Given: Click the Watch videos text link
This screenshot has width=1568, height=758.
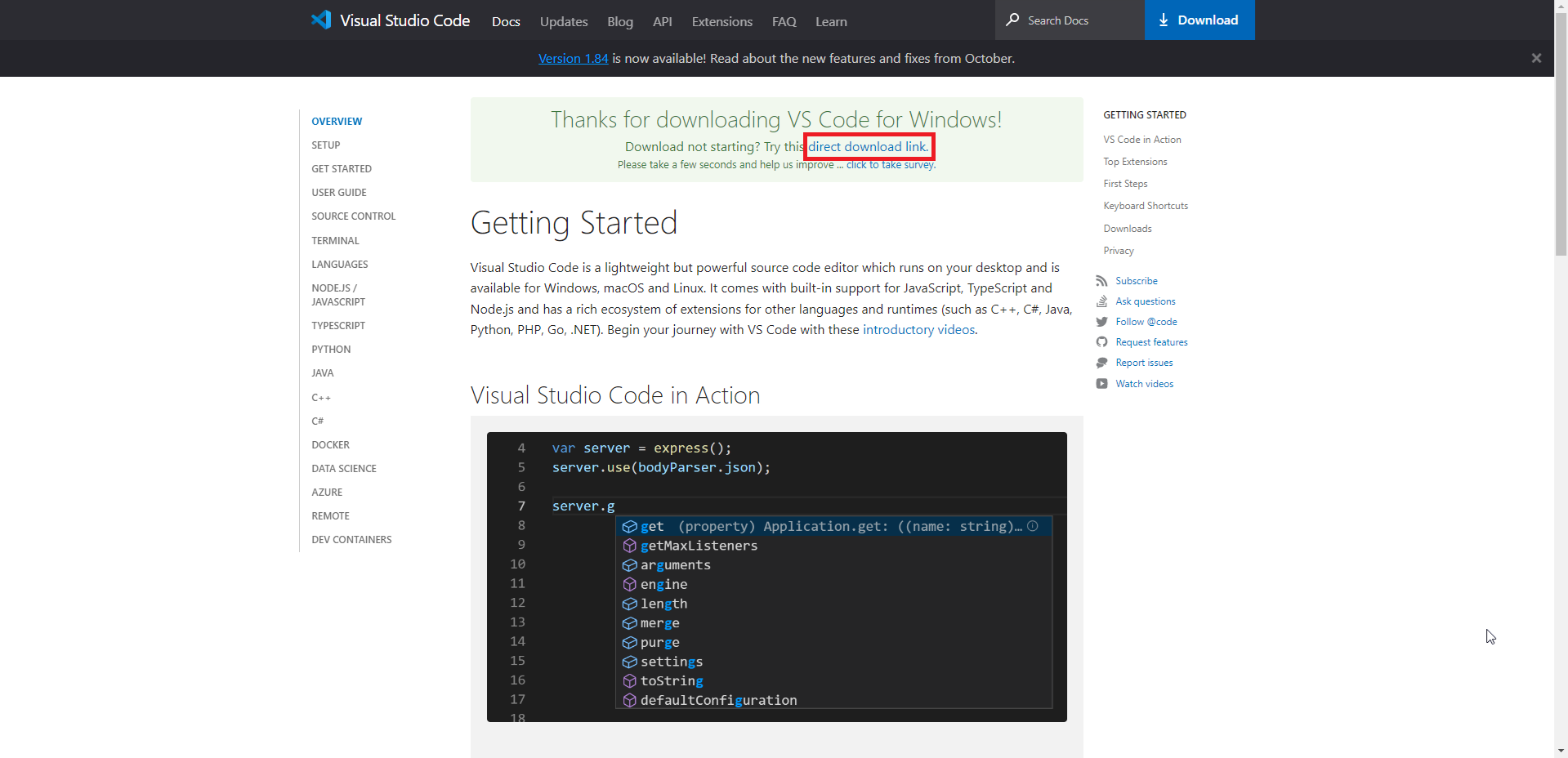Looking at the screenshot, I should coord(1145,384).
